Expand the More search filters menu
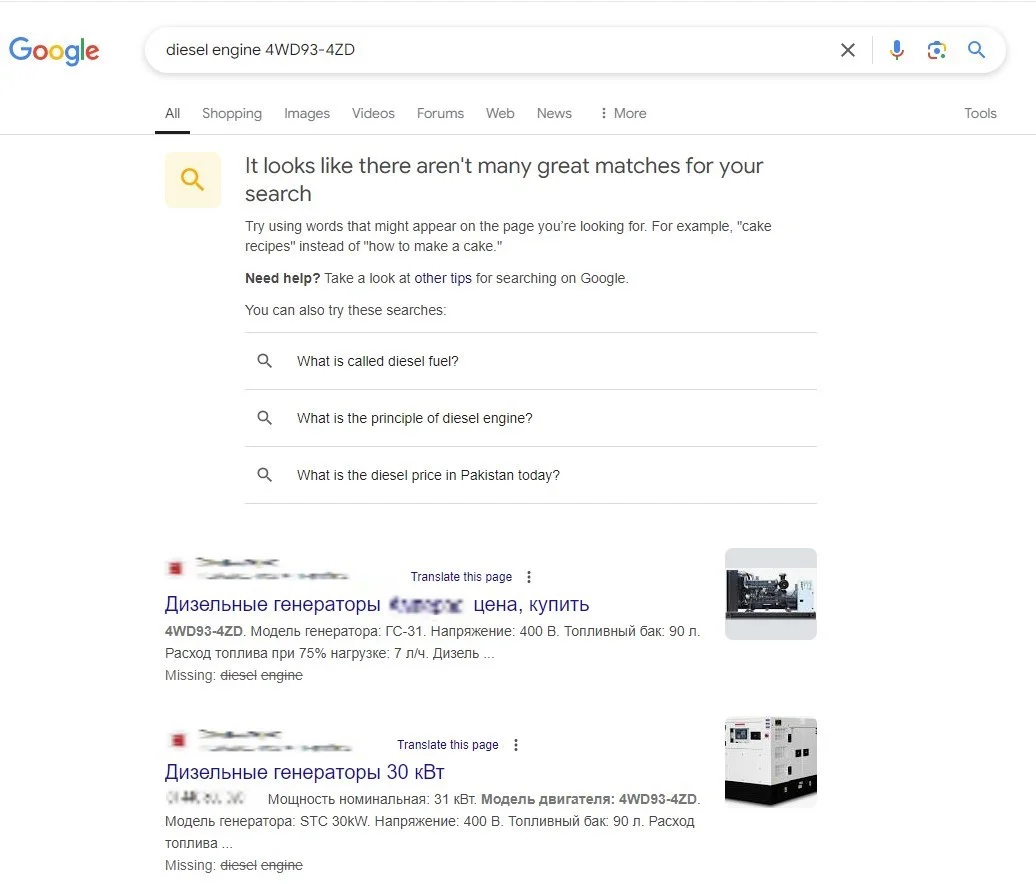 [622, 113]
